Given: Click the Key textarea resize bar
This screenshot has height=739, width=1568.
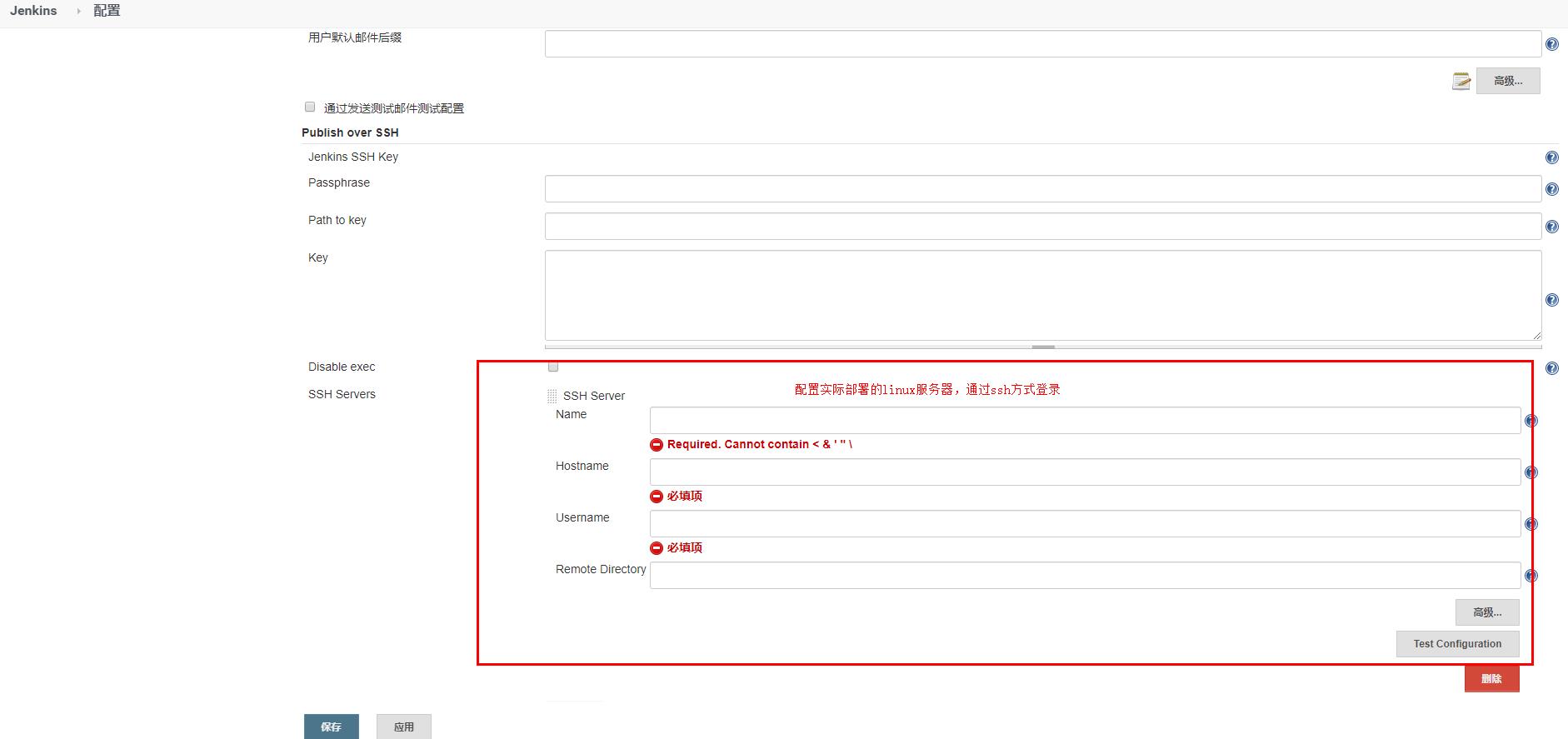Looking at the screenshot, I should click(1043, 347).
